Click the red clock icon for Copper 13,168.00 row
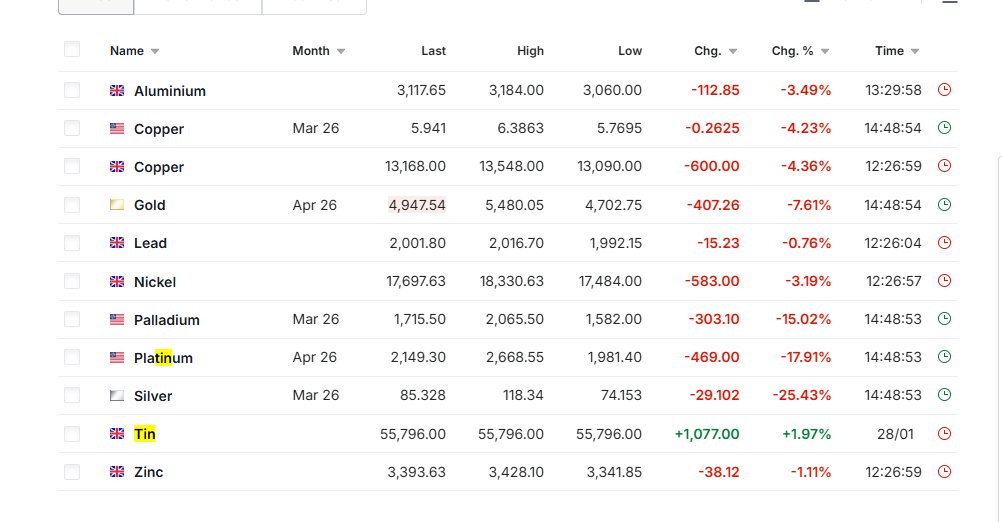1002x522 pixels. click(944, 166)
